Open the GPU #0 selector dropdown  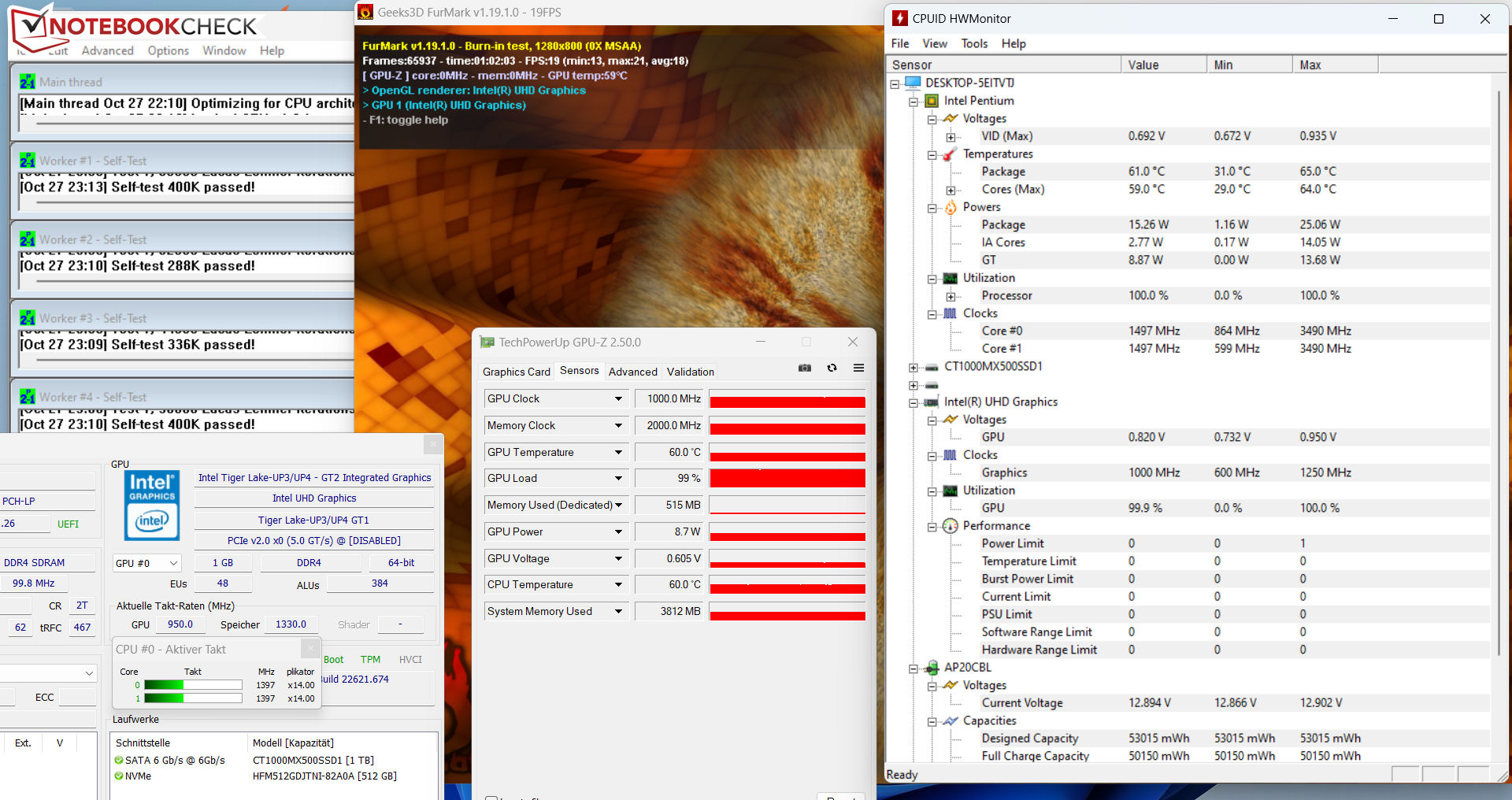(x=147, y=563)
